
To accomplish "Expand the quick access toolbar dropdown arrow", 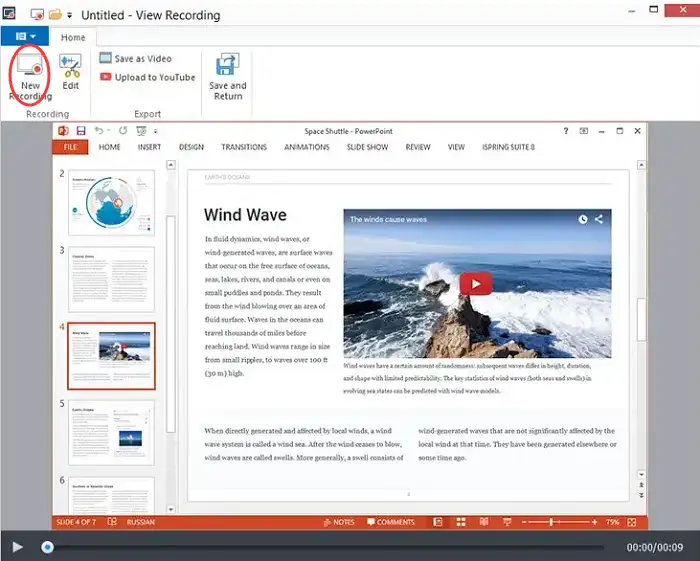I will tap(70, 15).
